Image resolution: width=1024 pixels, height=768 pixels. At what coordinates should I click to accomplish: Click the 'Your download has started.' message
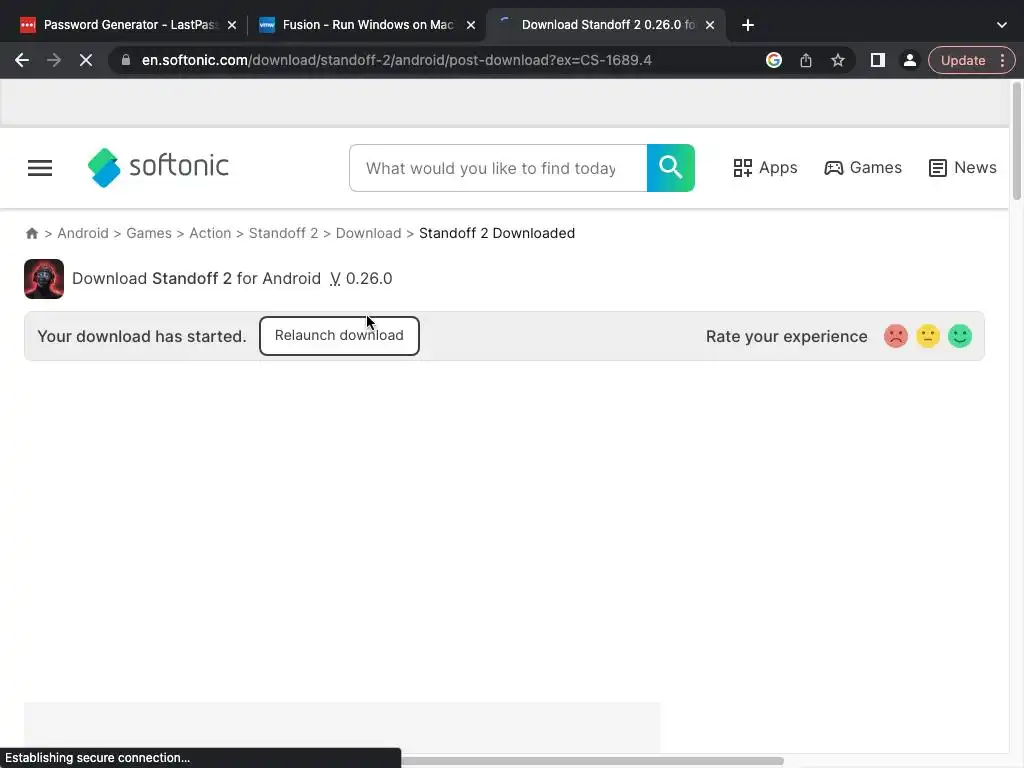click(142, 336)
